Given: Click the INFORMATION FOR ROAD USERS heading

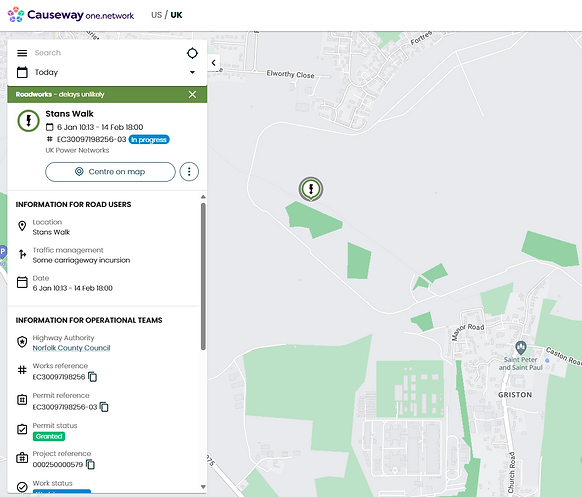Looking at the screenshot, I should coord(73,204).
